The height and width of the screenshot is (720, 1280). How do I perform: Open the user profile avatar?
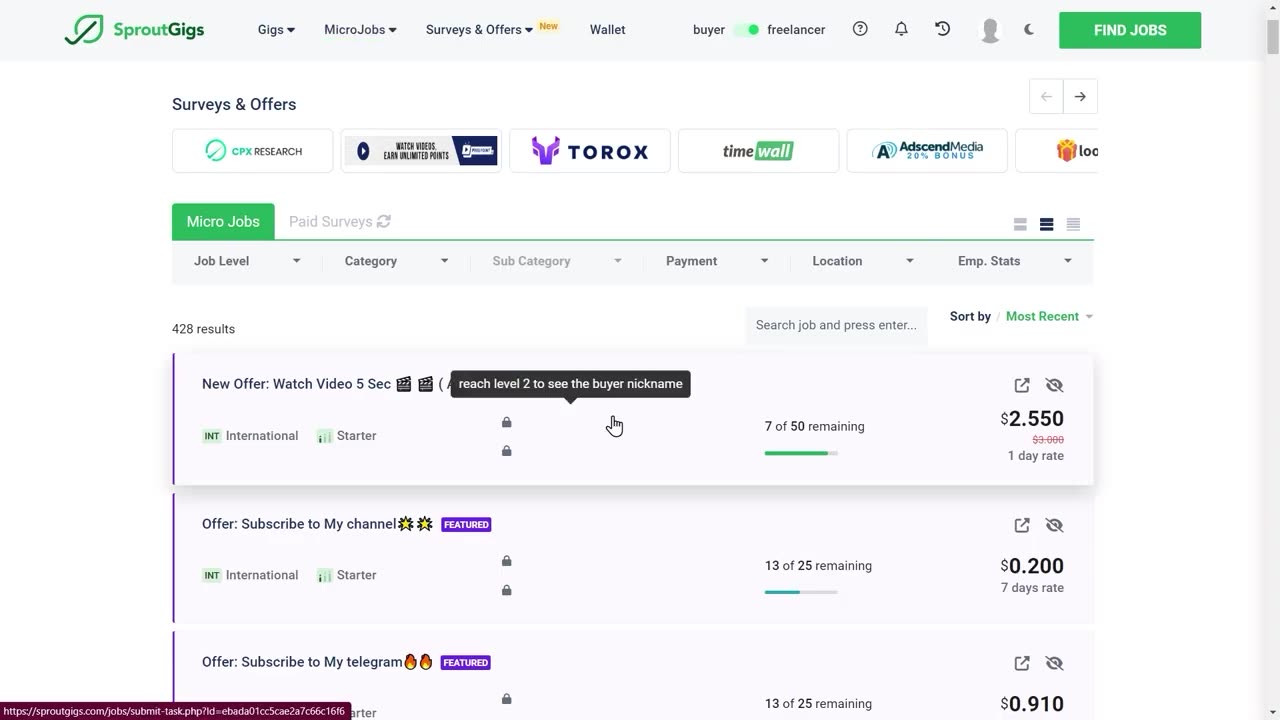coord(990,30)
